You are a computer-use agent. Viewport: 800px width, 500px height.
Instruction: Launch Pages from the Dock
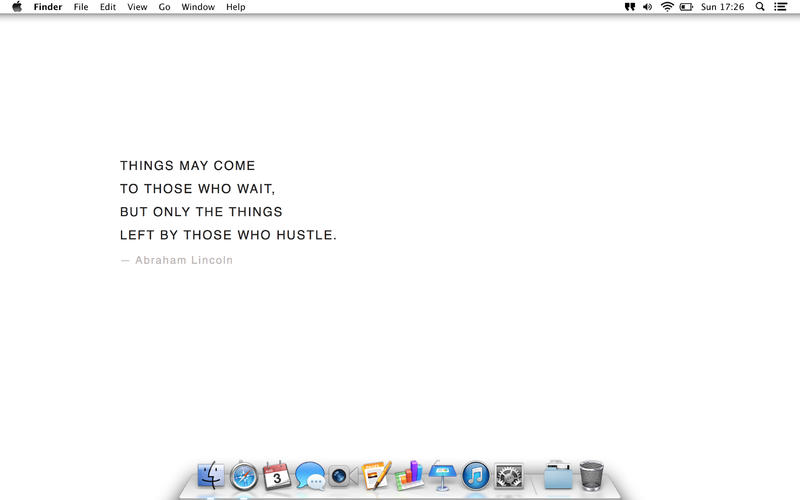(x=376, y=475)
